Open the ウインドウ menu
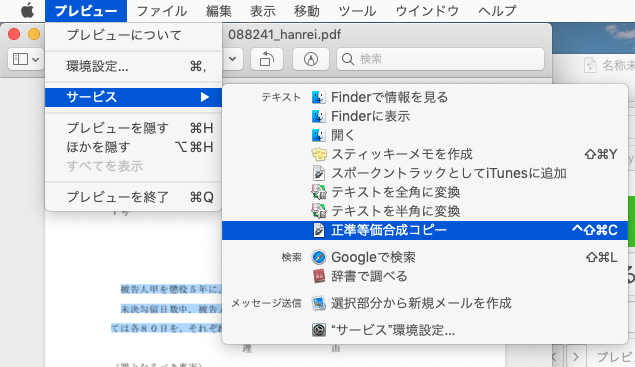This screenshot has width=635, height=367. point(427,11)
